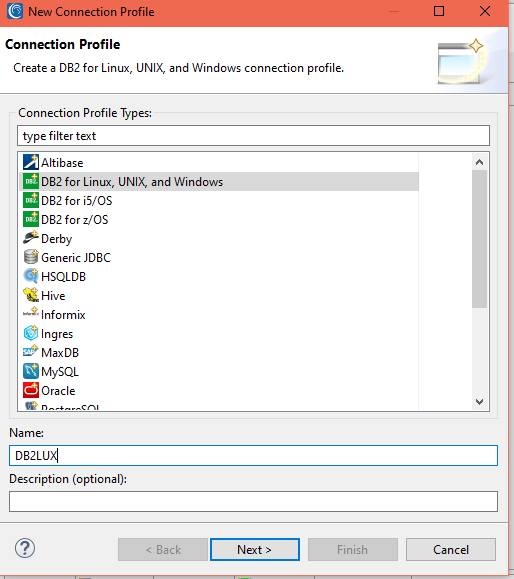Click the Hive bee icon

tap(31, 295)
